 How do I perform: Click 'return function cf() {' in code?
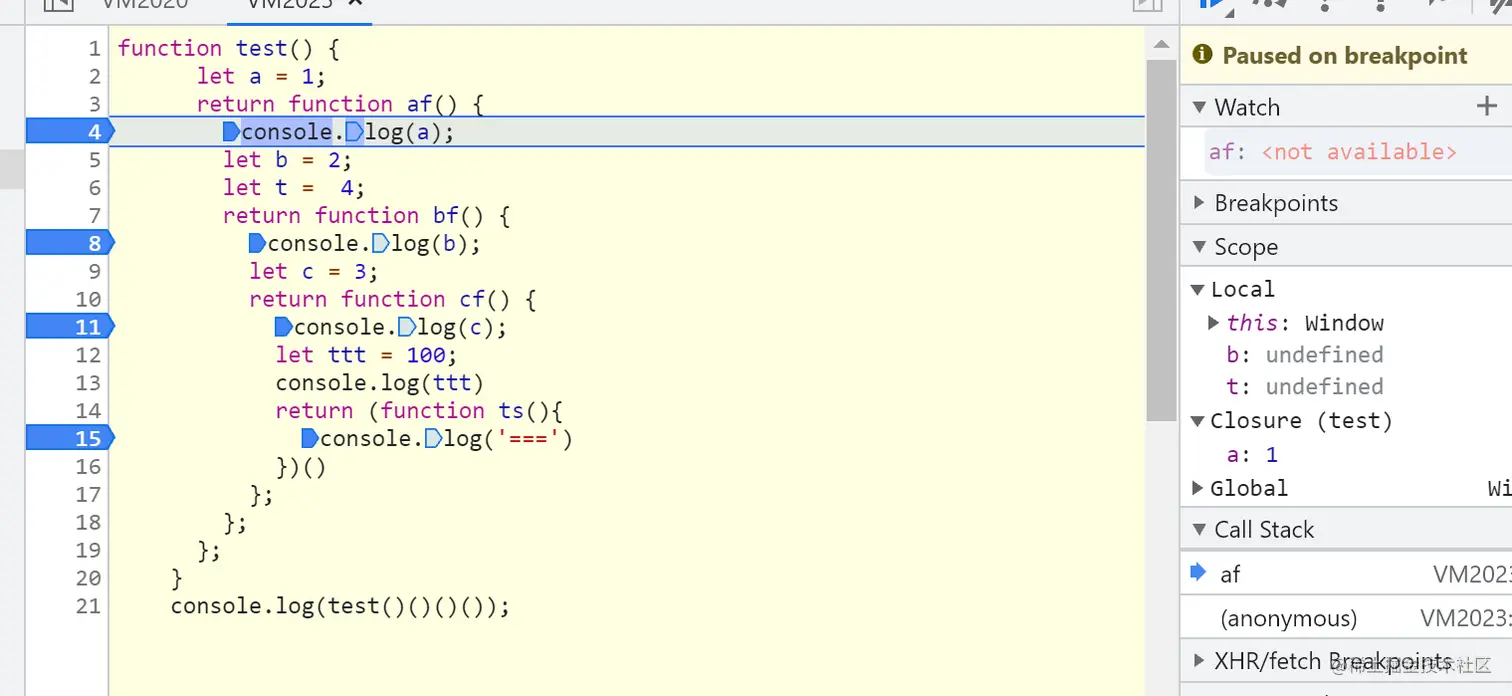(393, 299)
